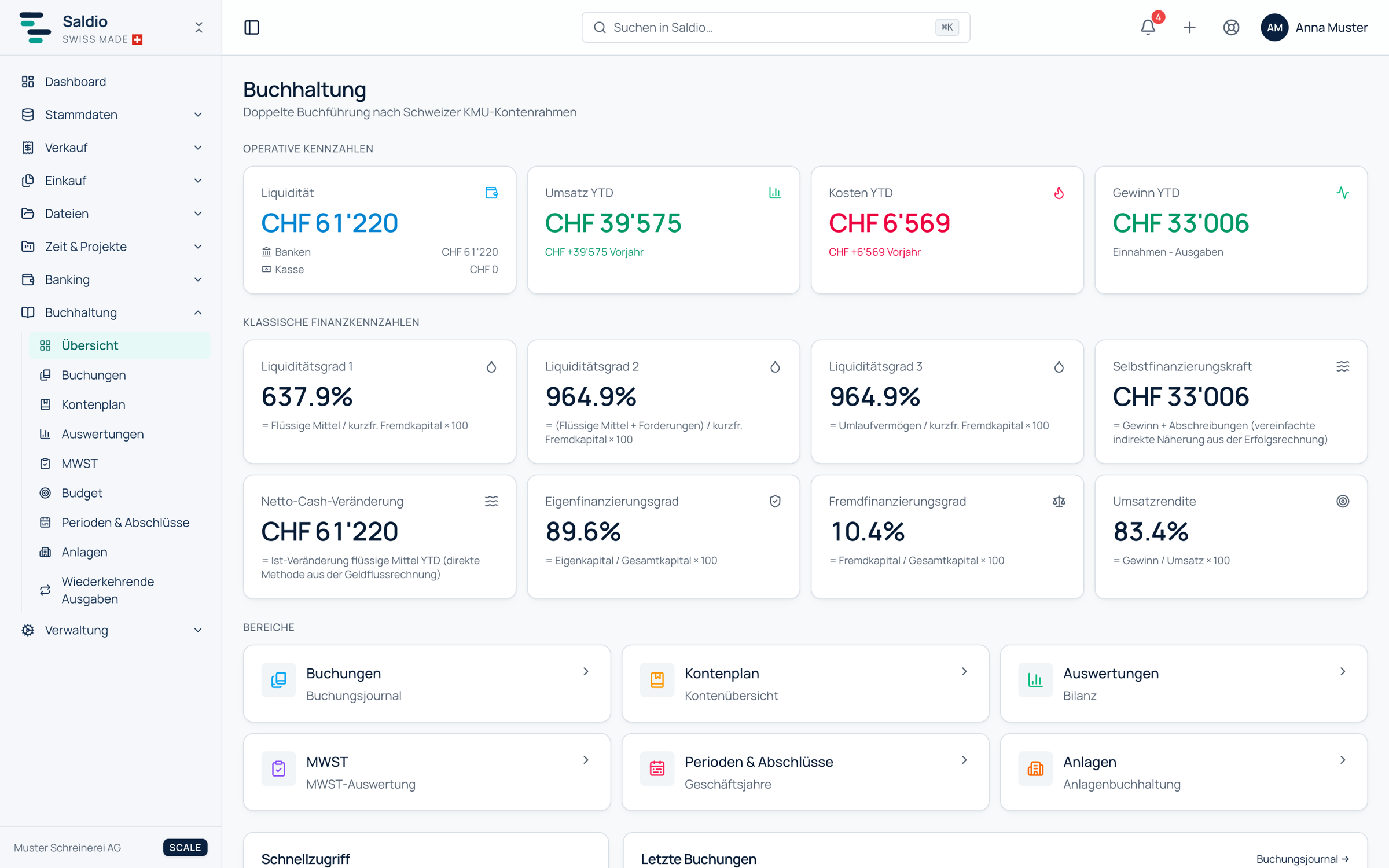
Task: Open the Anlagenbuchhaltung card
Action: pos(1184,772)
